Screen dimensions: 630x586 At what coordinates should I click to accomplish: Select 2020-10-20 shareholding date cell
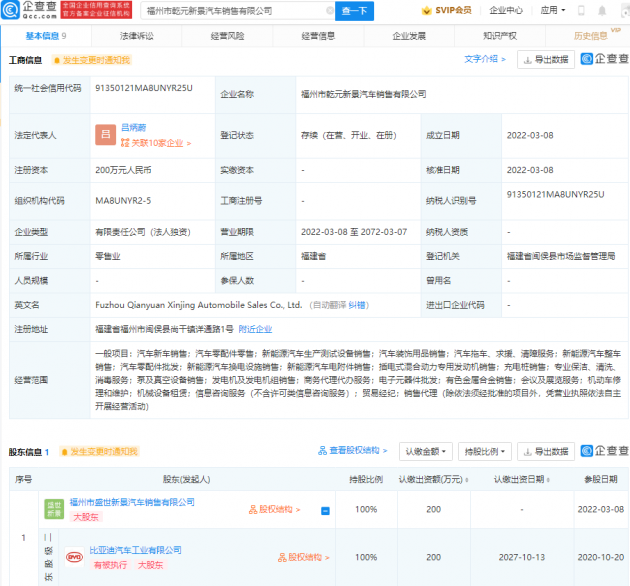click(x=601, y=557)
